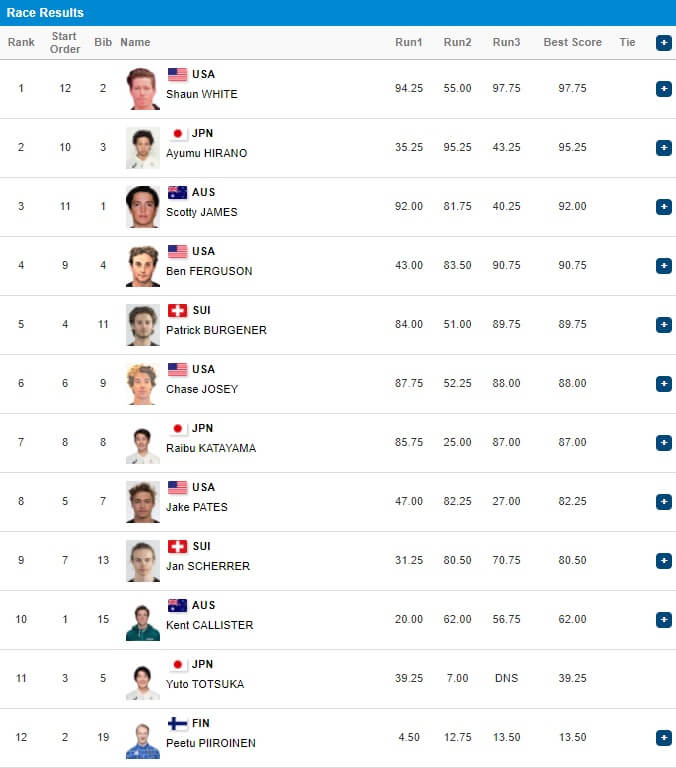Click the Finland flag beside Peetu PIIROINEN
This screenshot has height=768, width=676.
(x=177, y=723)
